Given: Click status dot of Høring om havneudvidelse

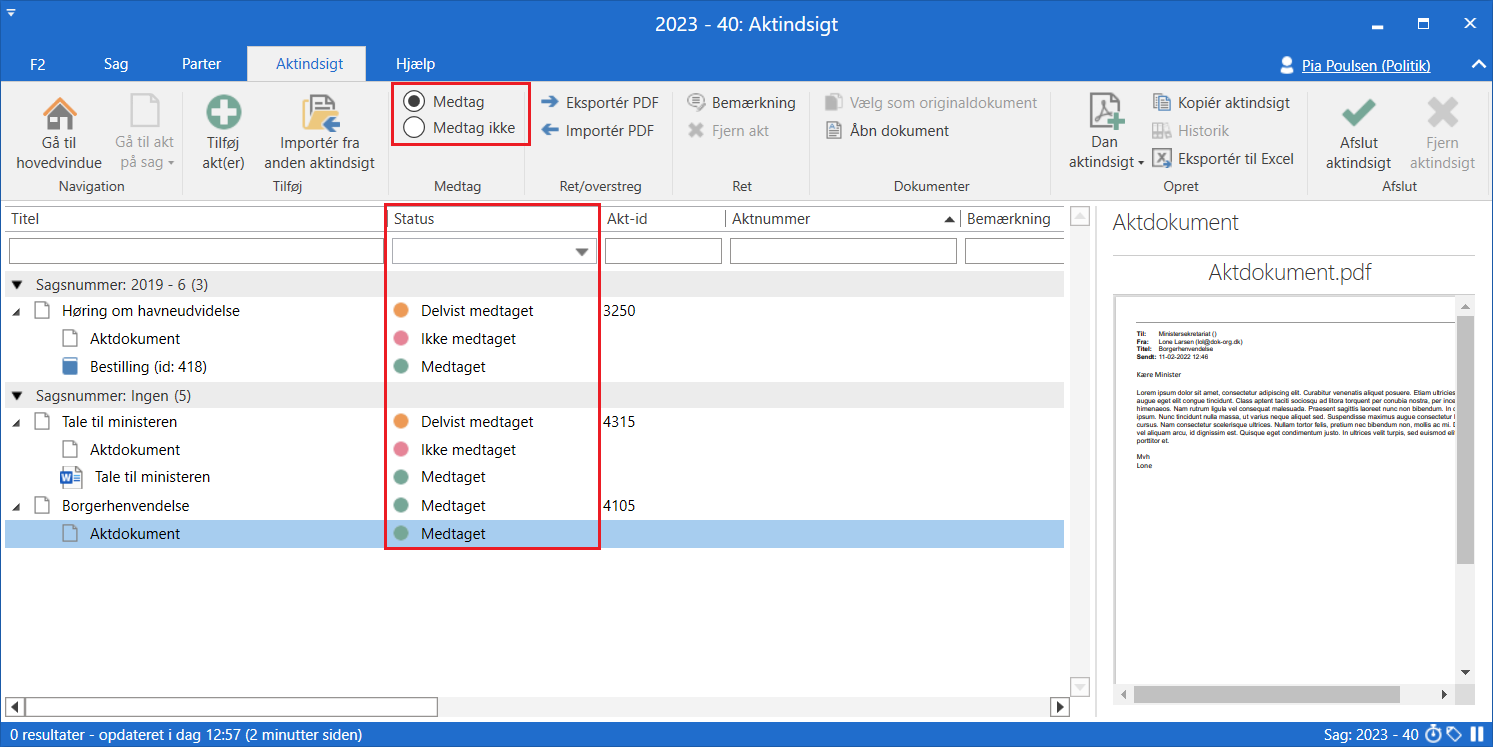Looking at the screenshot, I should pyautogui.click(x=401, y=311).
